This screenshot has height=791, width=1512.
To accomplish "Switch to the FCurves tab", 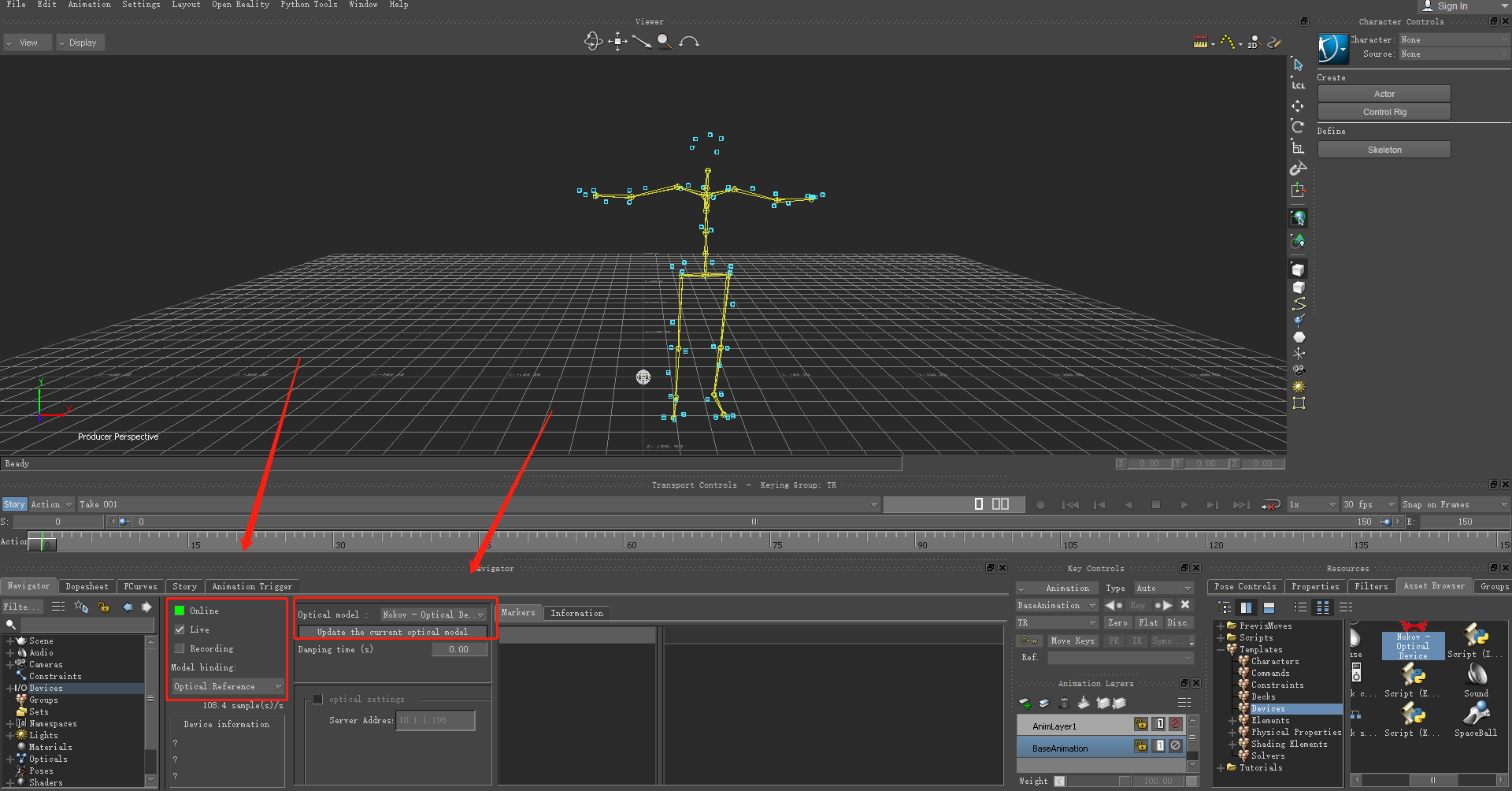I will click(140, 586).
